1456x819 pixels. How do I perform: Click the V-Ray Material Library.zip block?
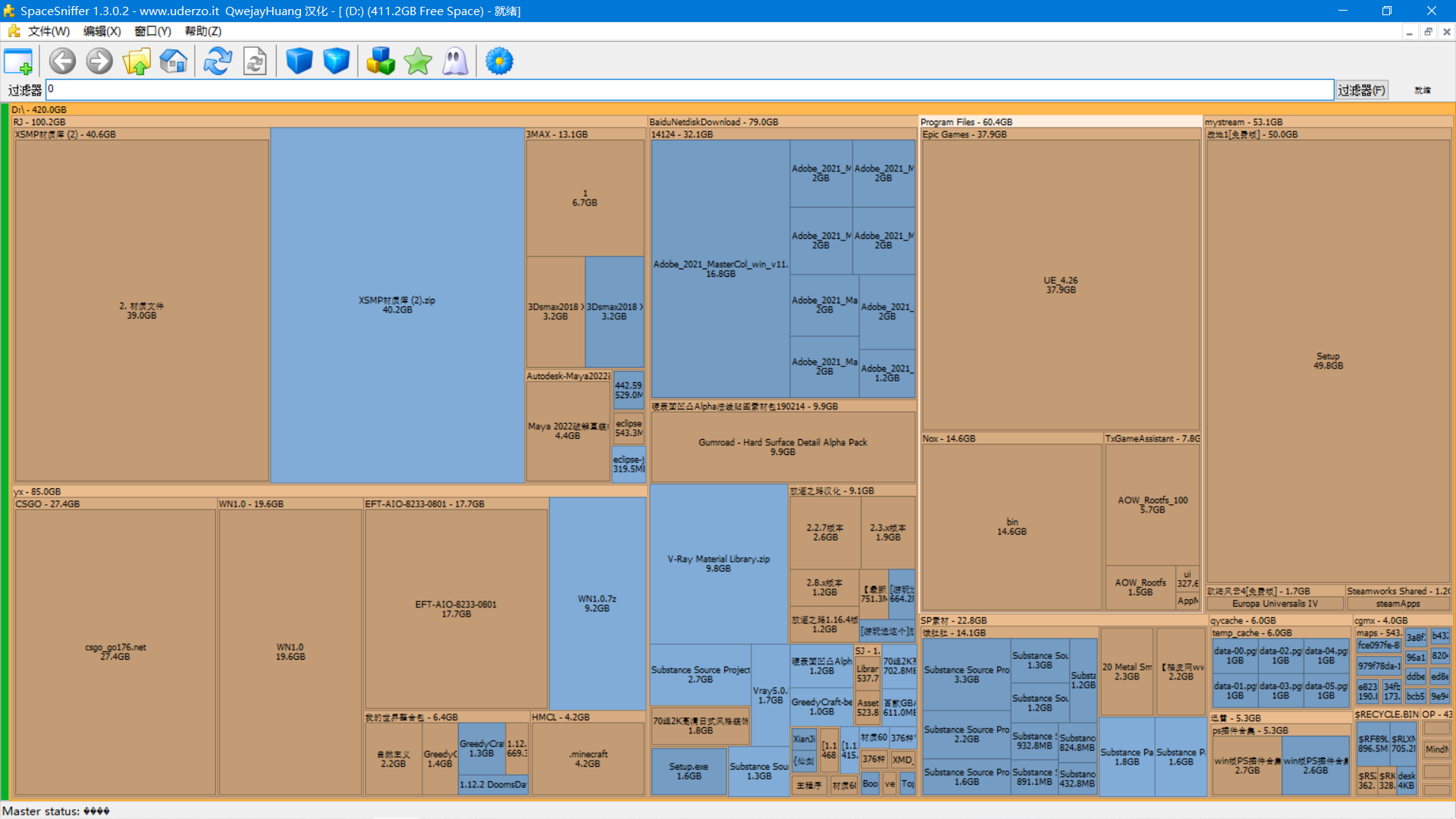[718, 563]
